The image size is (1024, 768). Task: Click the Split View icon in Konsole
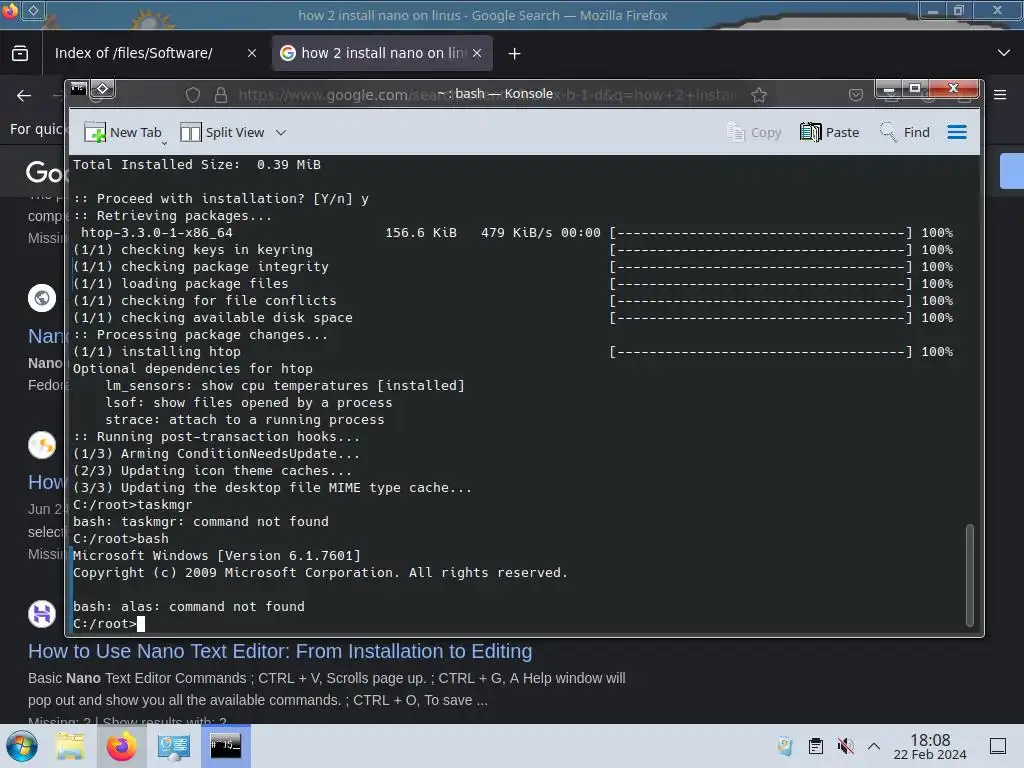coord(191,133)
